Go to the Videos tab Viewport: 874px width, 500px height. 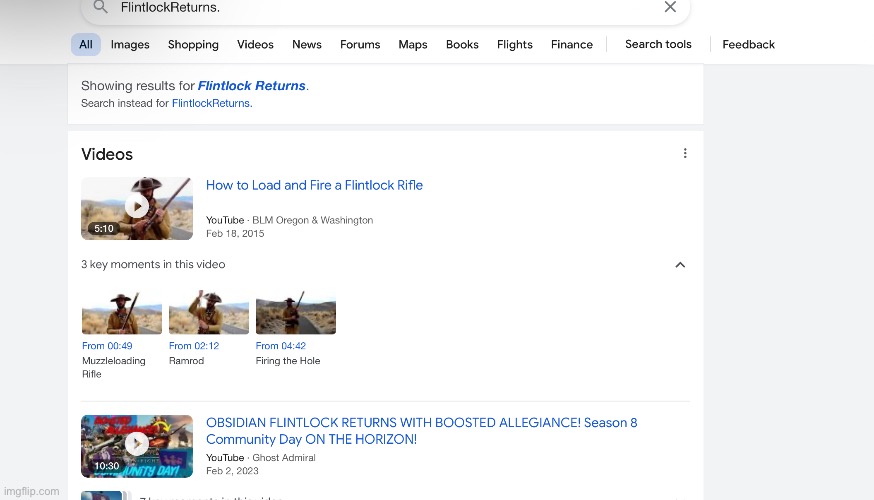255,45
